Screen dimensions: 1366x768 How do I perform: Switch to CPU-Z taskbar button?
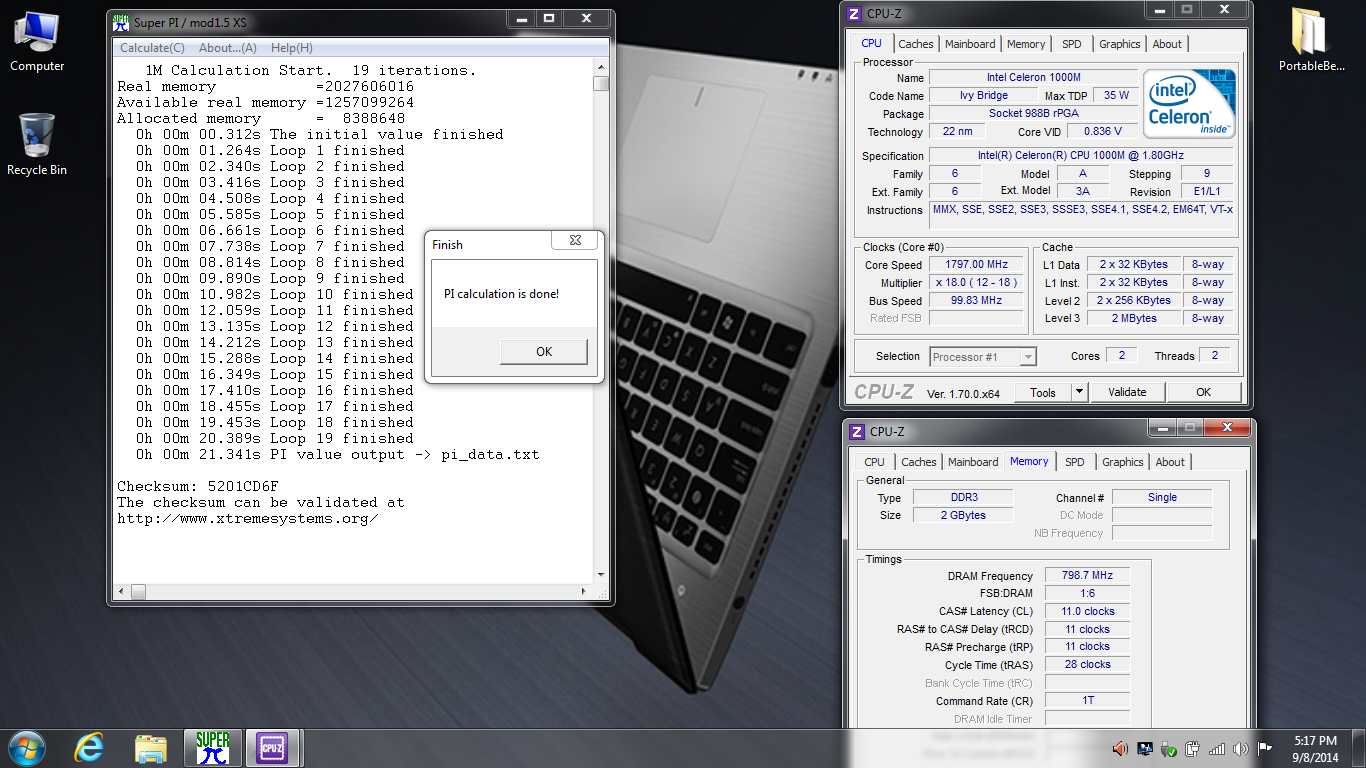(x=273, y=748)
